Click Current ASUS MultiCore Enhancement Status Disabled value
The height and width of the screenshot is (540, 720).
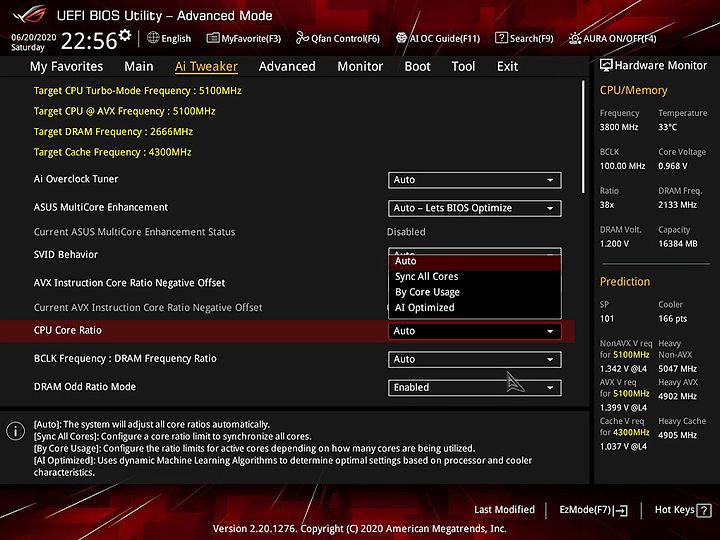click(406, 232)
